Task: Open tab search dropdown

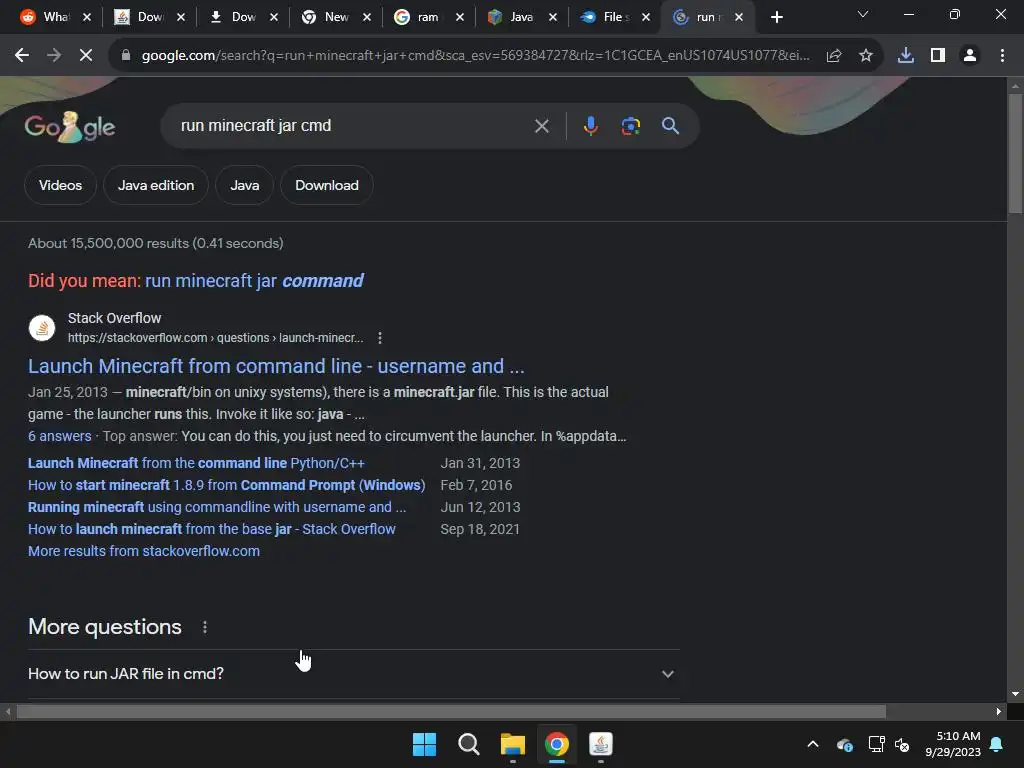Action: [863, 14]
